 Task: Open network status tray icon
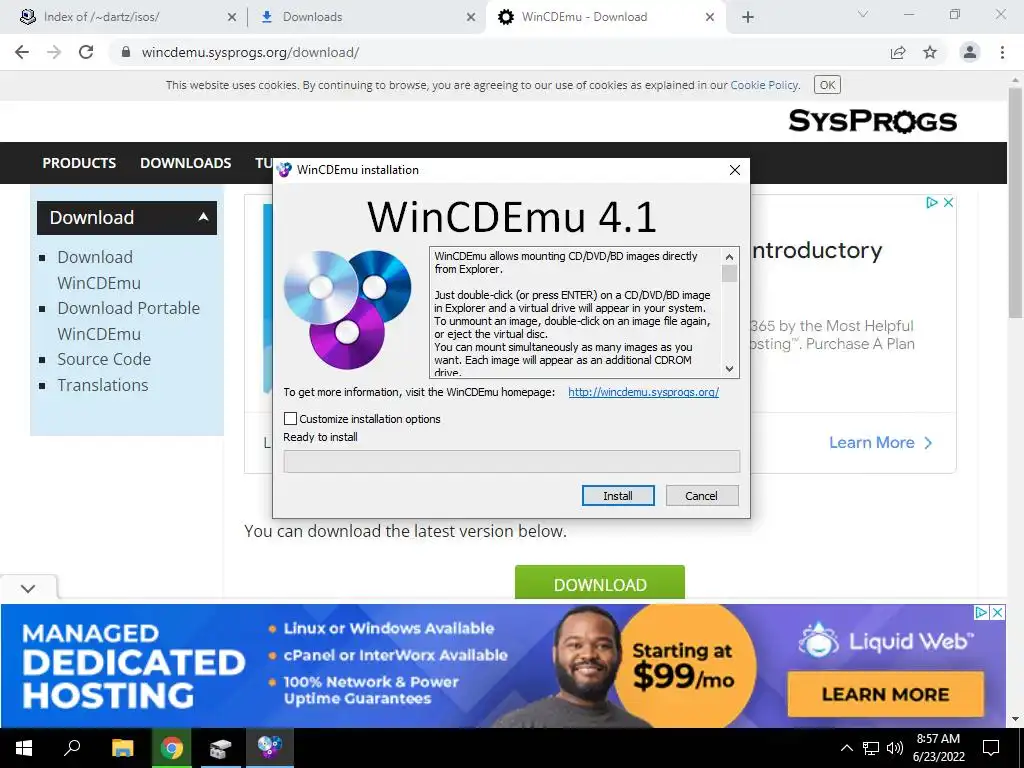871,748
